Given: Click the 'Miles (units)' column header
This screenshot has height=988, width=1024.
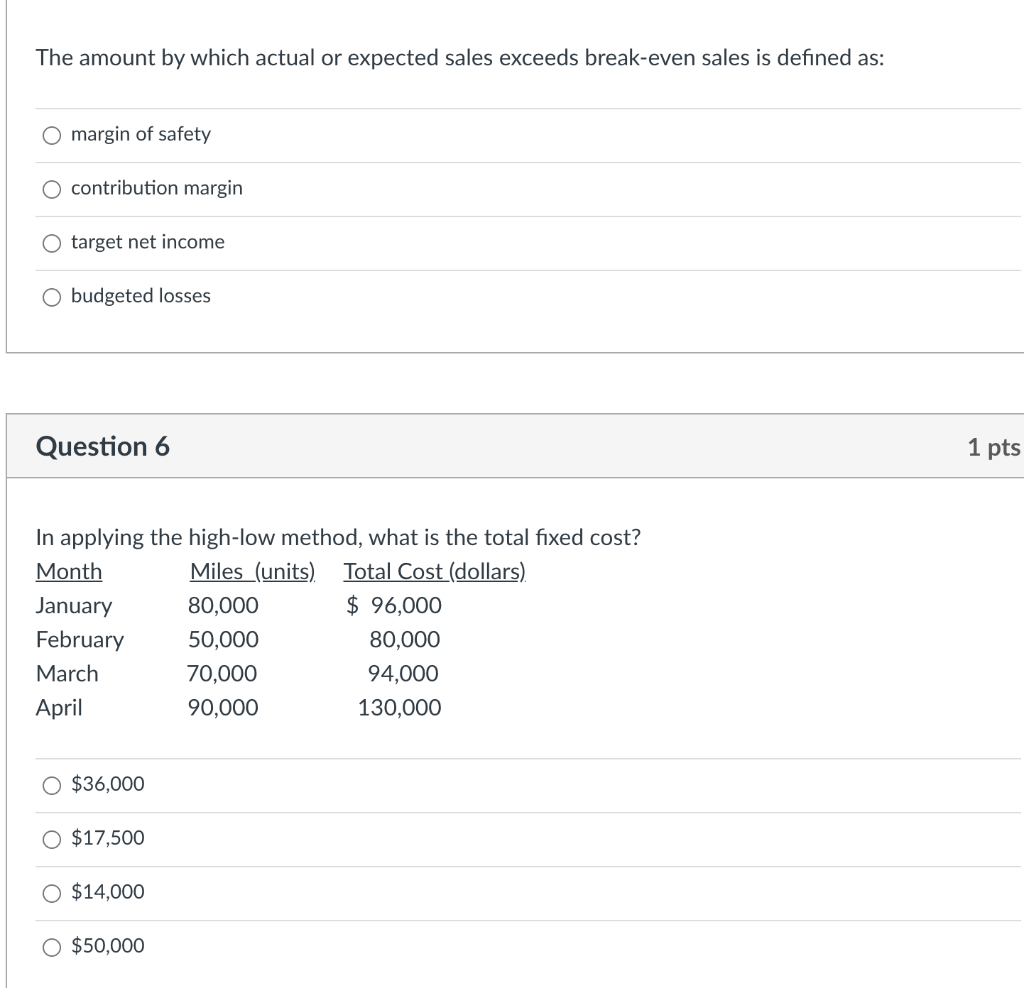Looking at the screenshot, I should pos(252,571).
